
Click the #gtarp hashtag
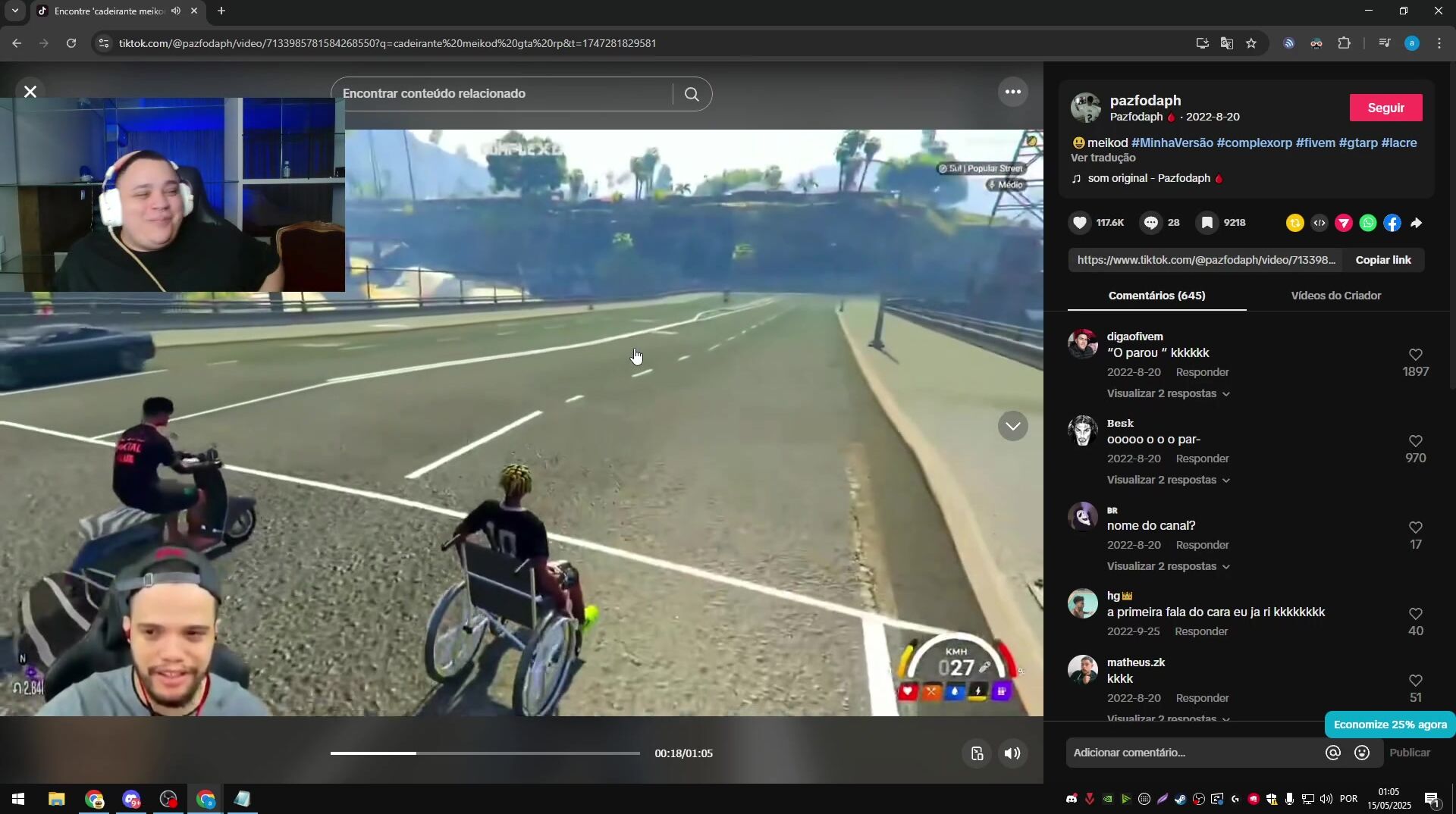coord(1358,142)
